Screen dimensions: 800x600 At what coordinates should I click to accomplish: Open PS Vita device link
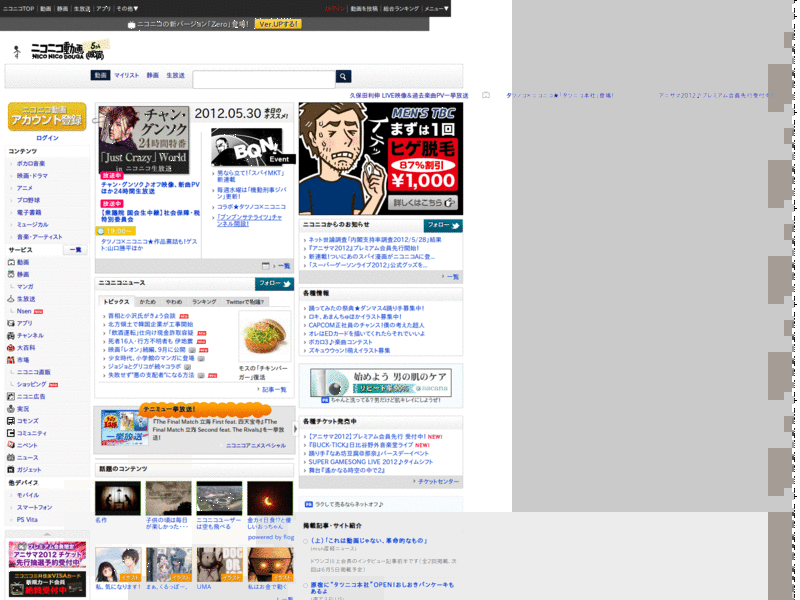pyautogui.click(x=27, y=520)
